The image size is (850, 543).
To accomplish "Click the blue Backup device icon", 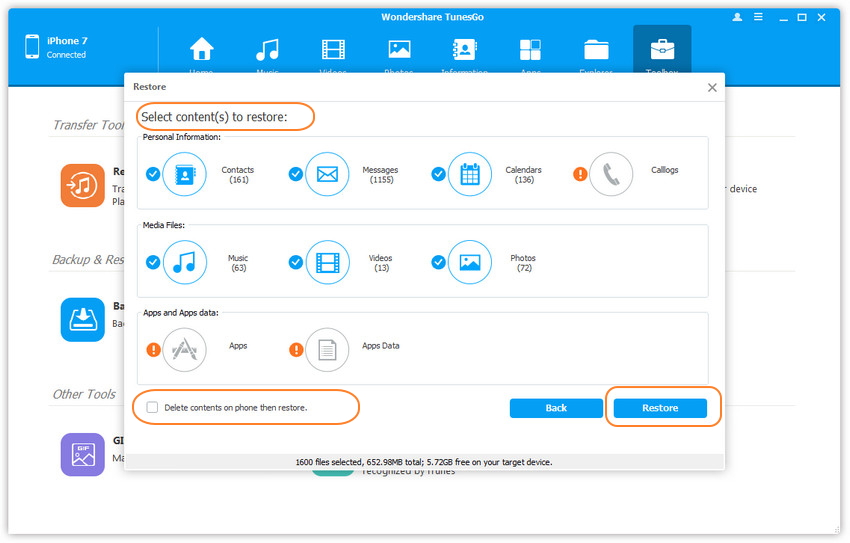I will [x=82, y=320].
